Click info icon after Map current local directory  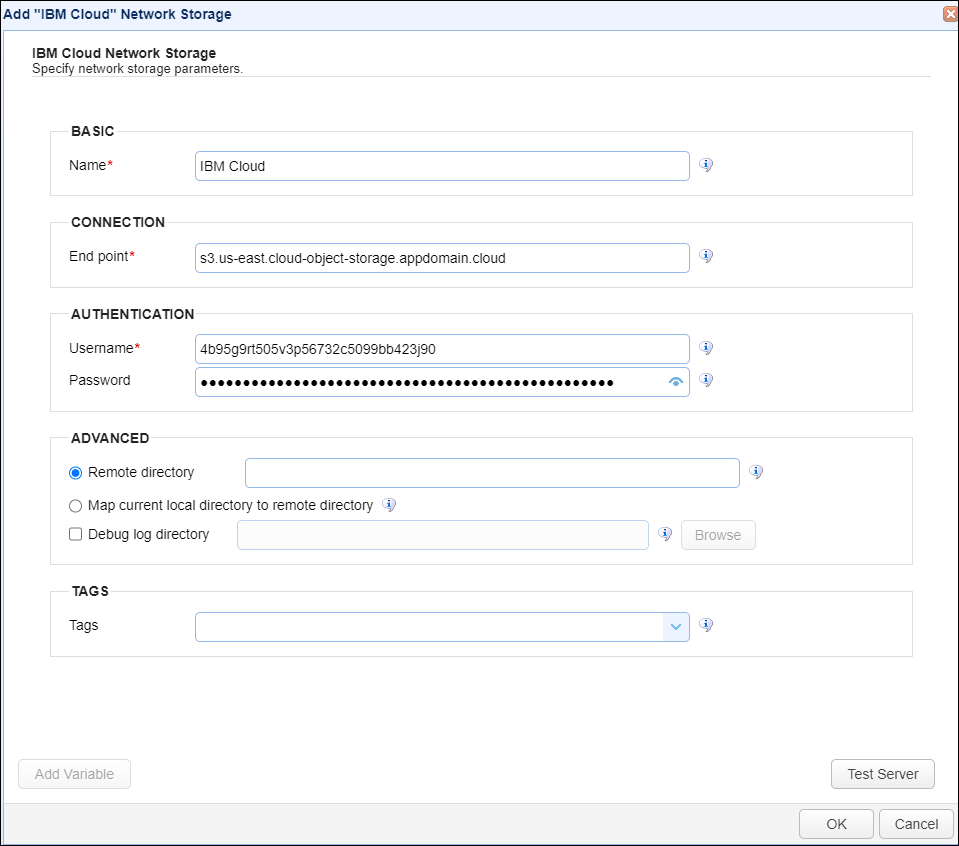(389, 505)
